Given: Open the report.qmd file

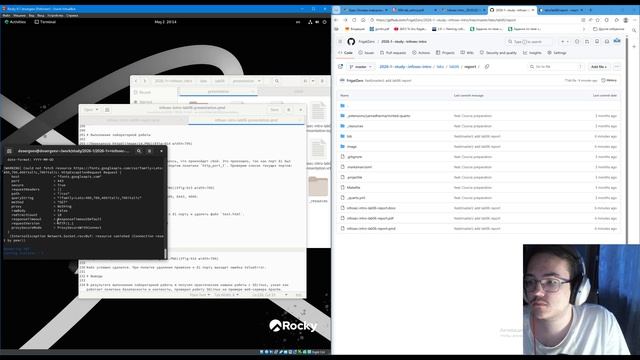Looking at the screenshot, I should [371, 229].
